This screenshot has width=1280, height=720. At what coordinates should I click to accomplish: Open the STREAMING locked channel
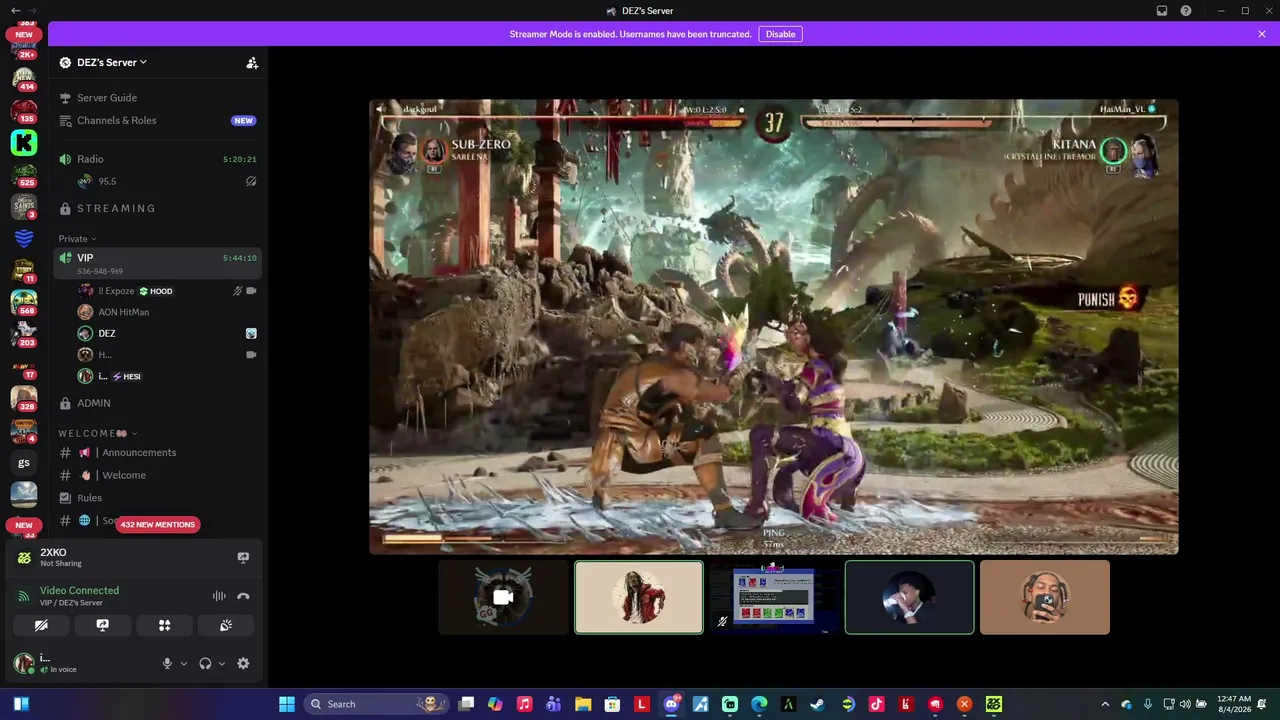157,208
